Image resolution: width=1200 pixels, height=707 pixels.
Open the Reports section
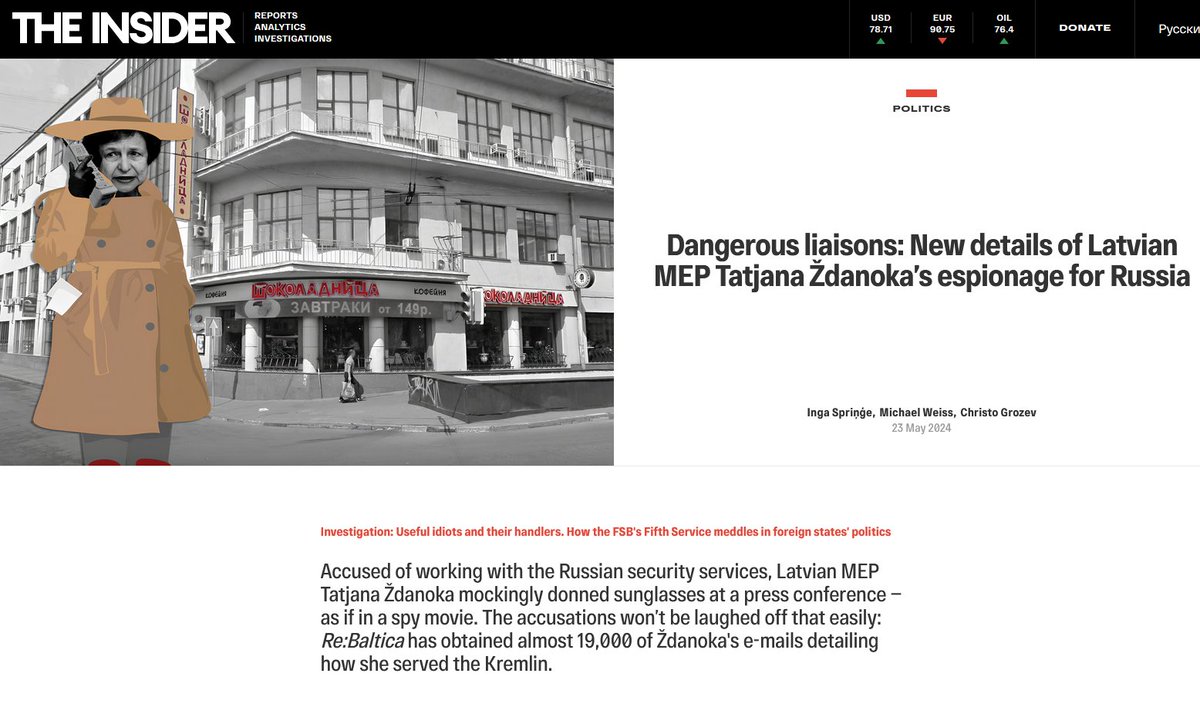pos(275,16)
